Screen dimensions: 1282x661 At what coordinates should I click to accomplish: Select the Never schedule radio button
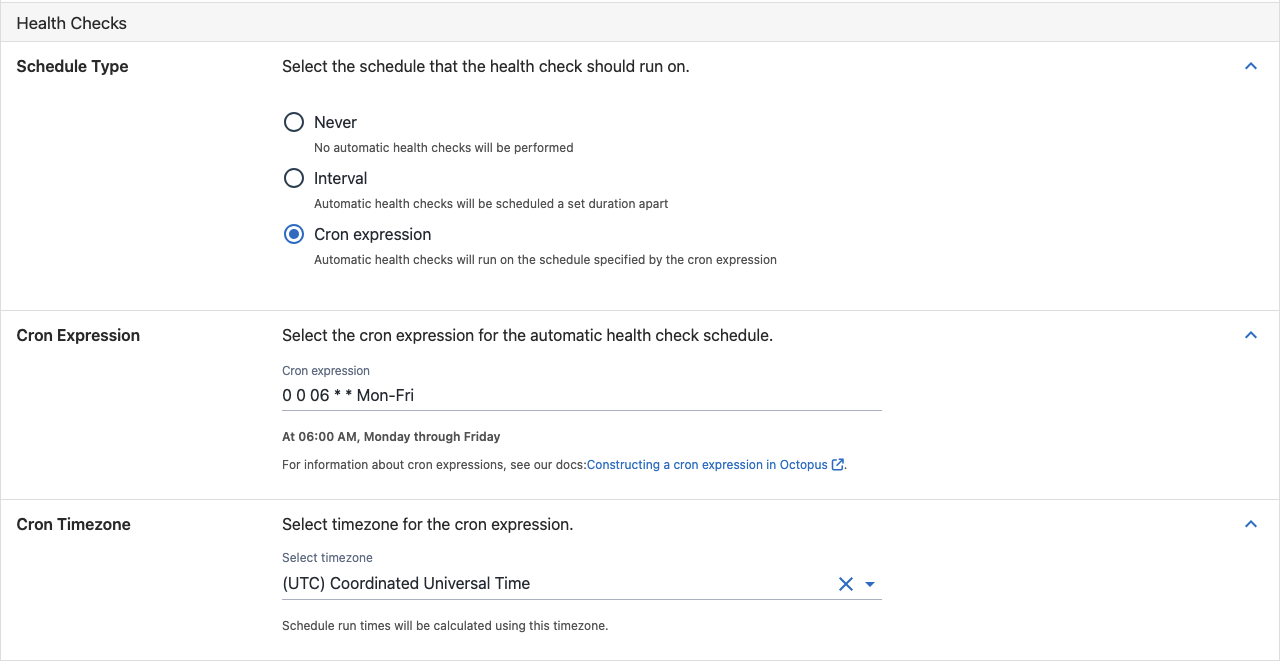tap(294, 122)
